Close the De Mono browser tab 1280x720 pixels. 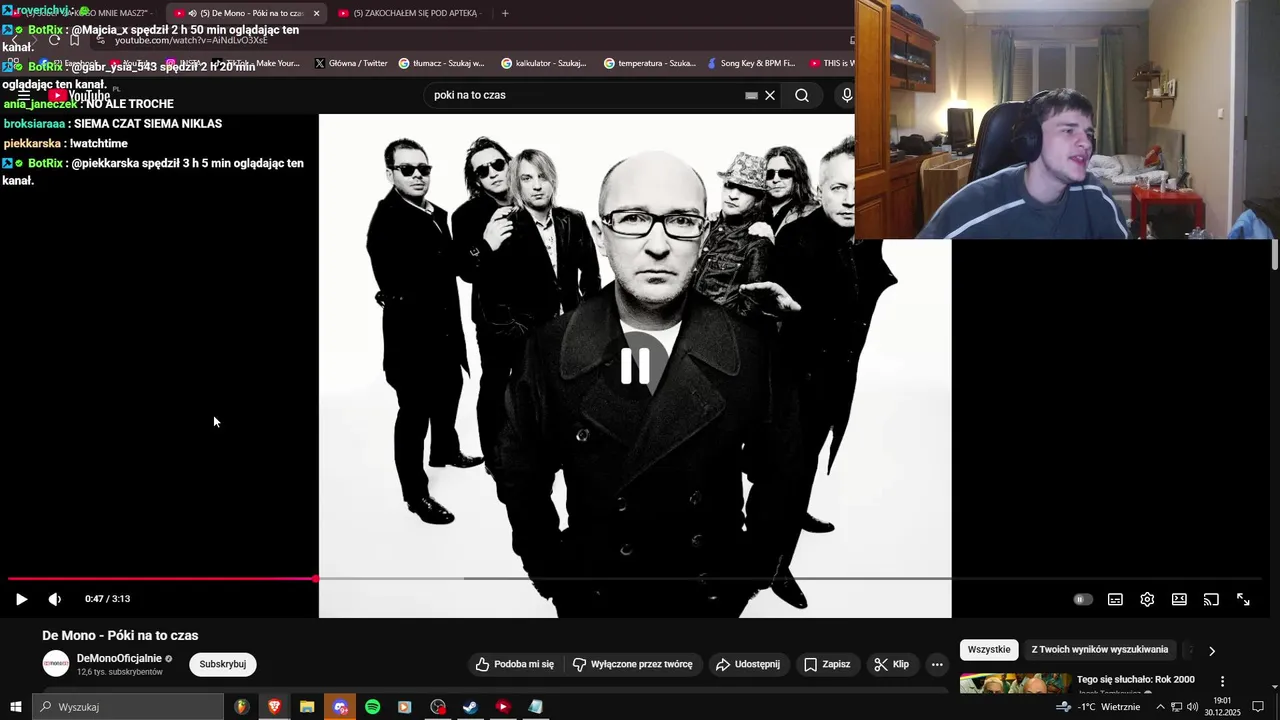tap(317, 13)
